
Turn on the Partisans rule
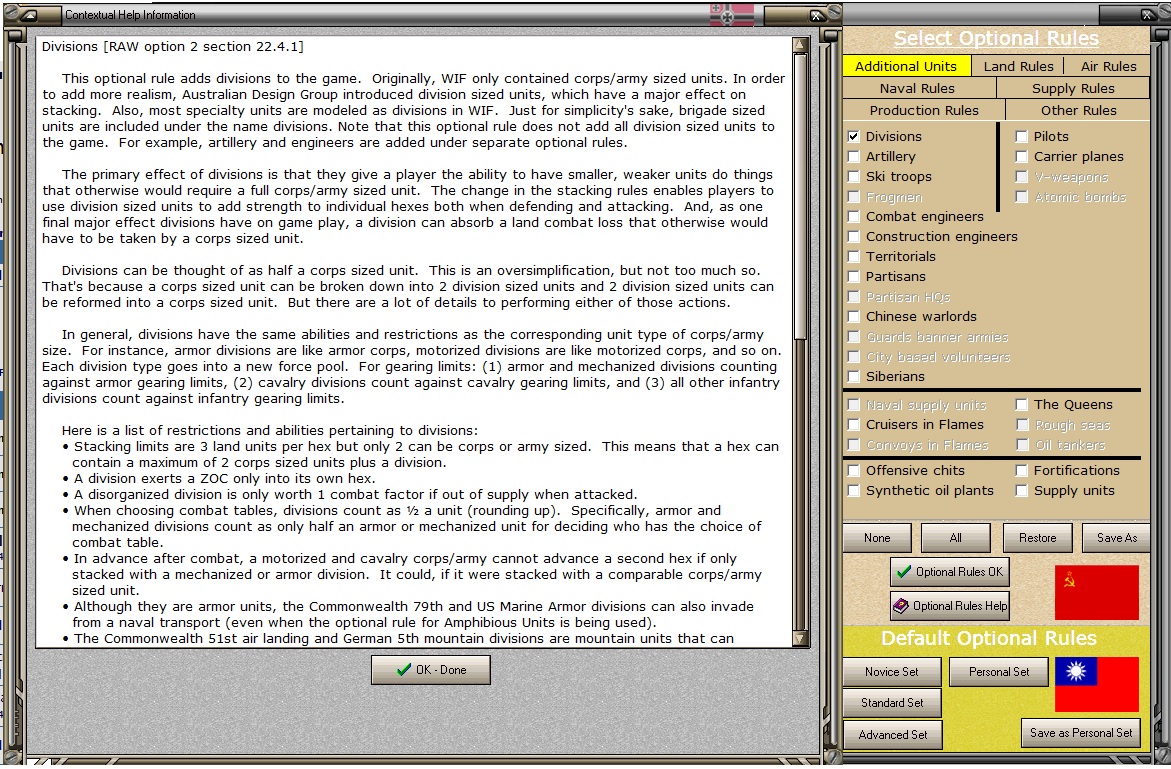[854, 277]
